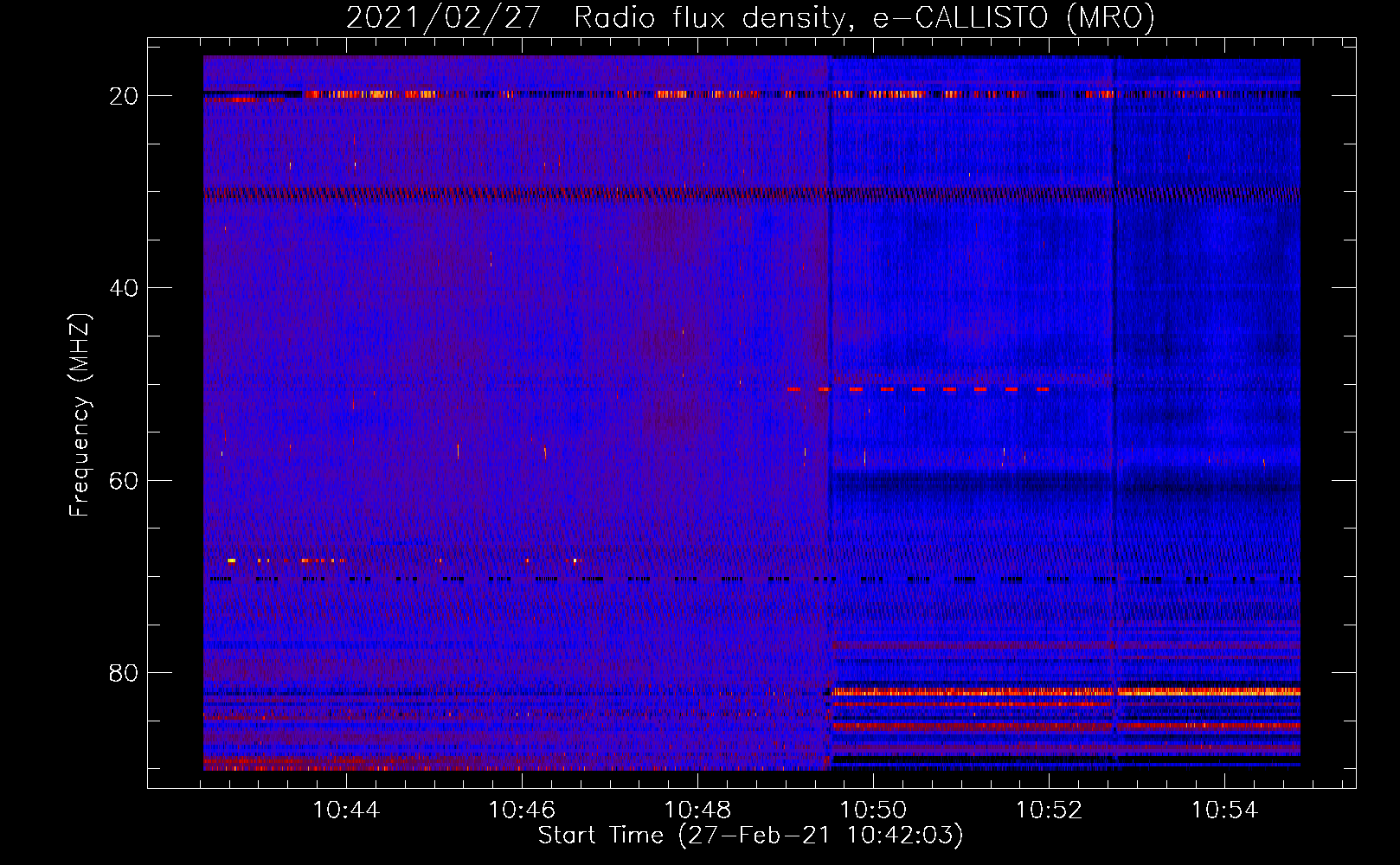Click the '10:46' time tick label

[522, 810]
